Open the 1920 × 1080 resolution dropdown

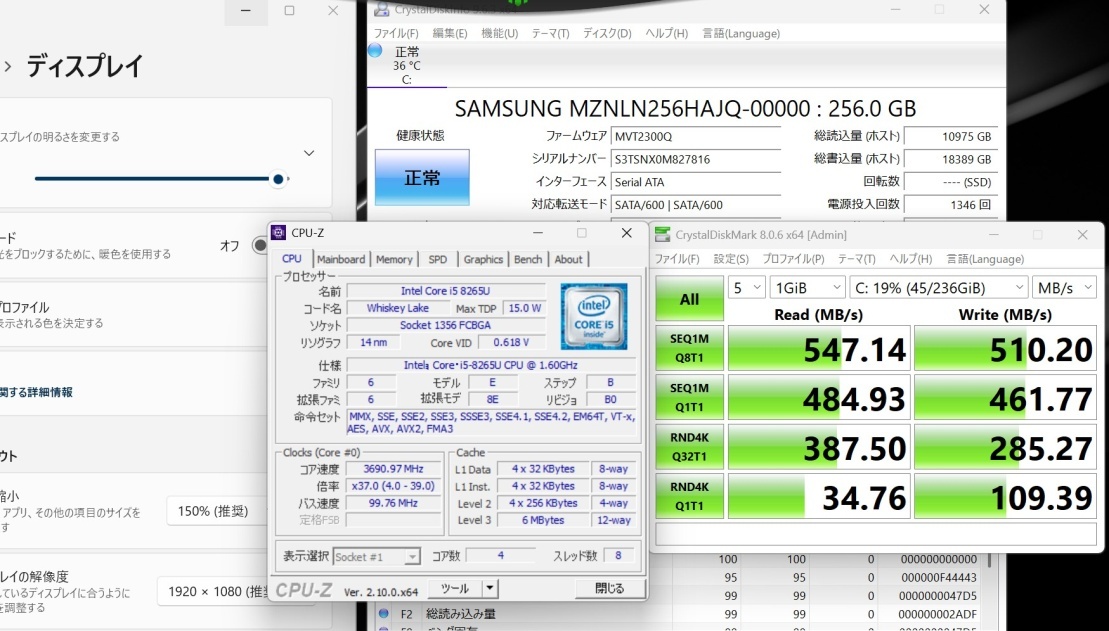(x=212, y=591)
